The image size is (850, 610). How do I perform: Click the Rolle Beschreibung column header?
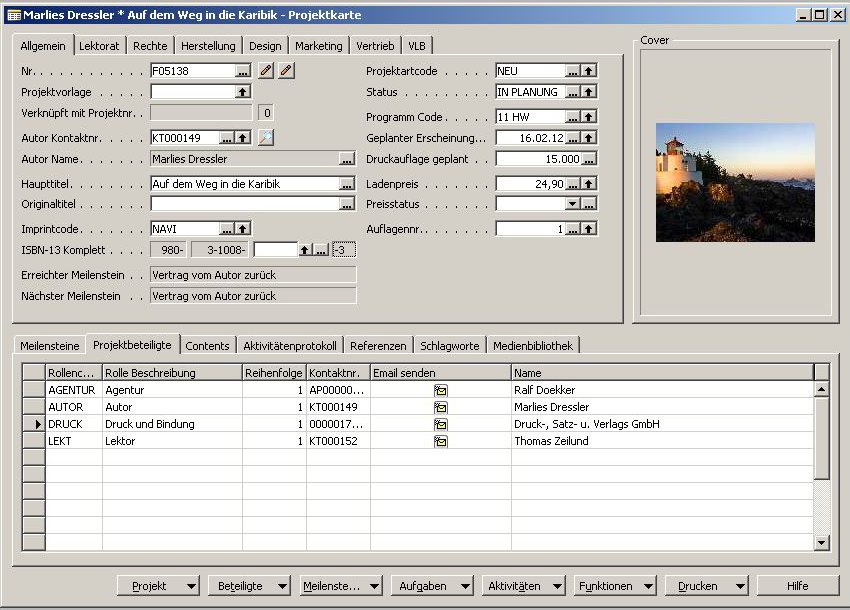[x=172, y=373]
